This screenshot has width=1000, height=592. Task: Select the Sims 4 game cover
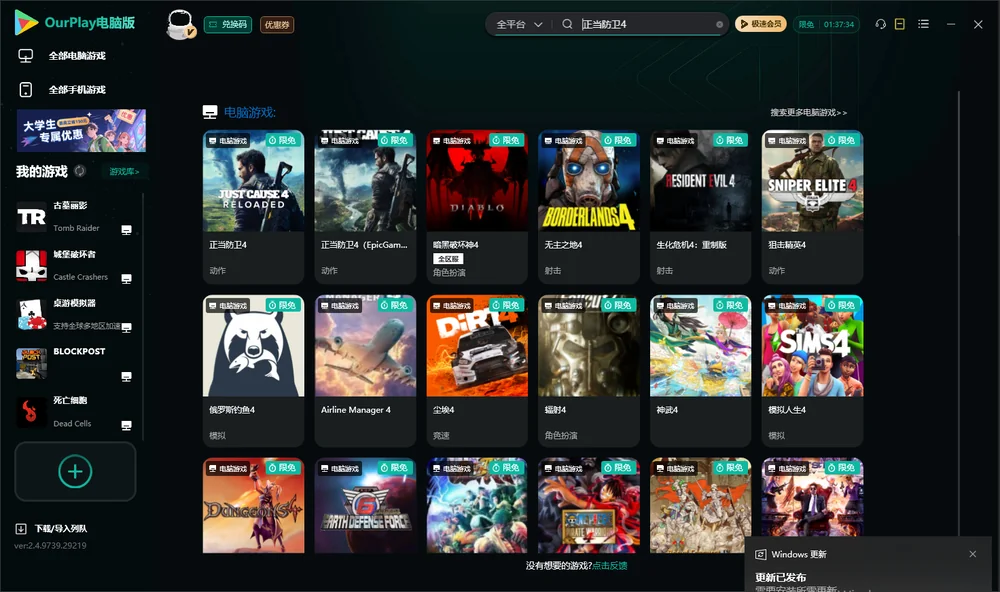click(812, 346)
